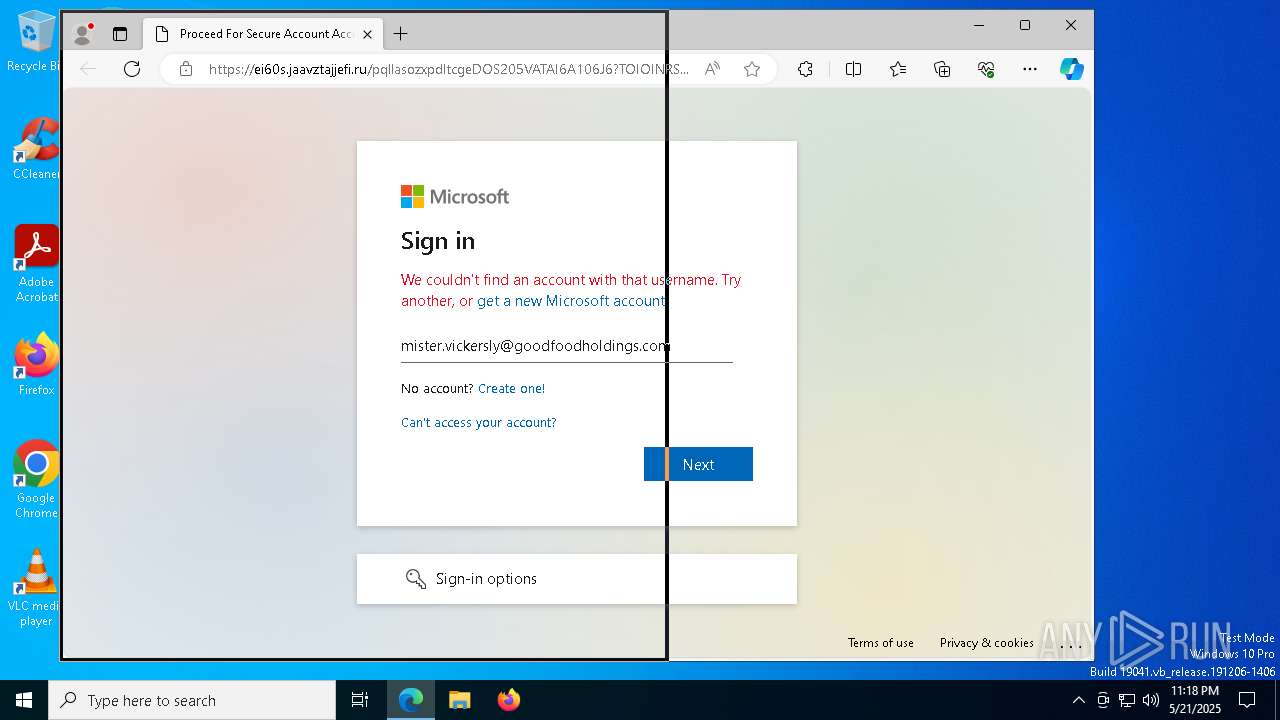The image size is (1280, 720).
Task: Toggle Split screen icon
Action: (853, 69)
